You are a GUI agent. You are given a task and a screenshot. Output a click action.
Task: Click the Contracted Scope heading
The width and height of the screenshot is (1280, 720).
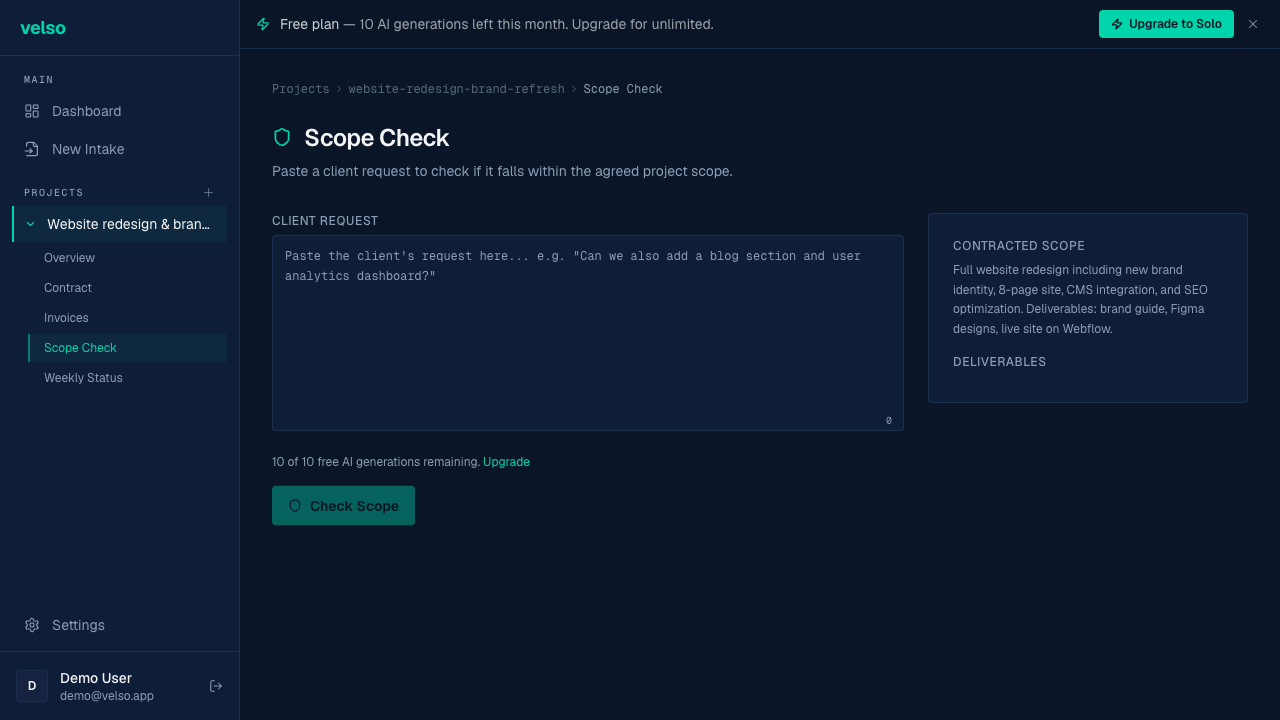(x=1019, y=246)
